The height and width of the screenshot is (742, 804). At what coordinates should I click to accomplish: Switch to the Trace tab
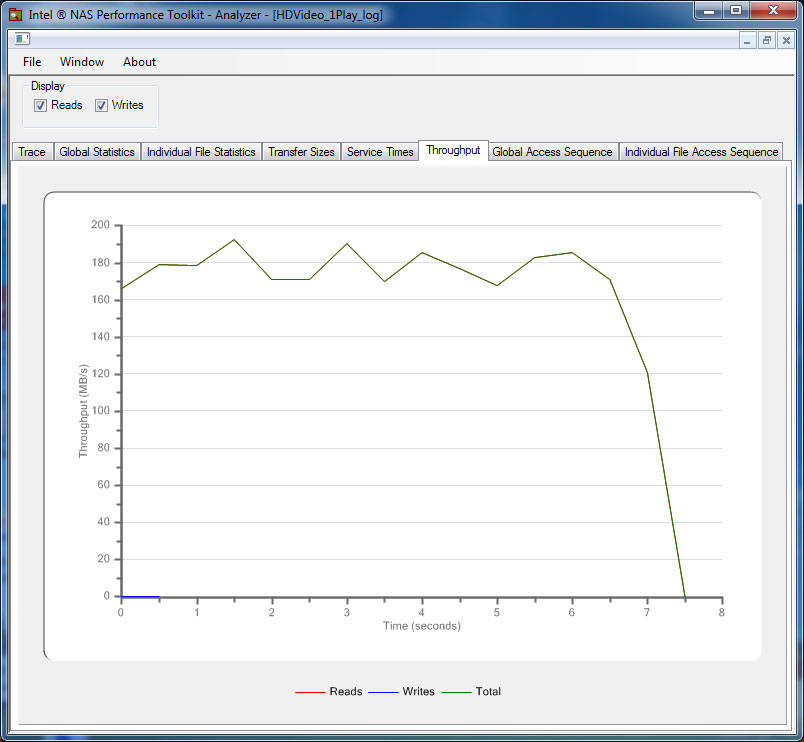tap(32, 152)
